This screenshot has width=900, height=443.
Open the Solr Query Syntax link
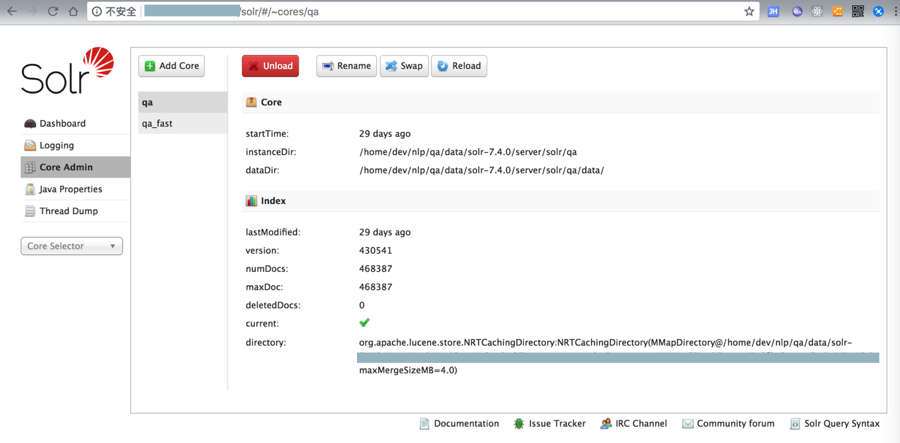(835, 423)
